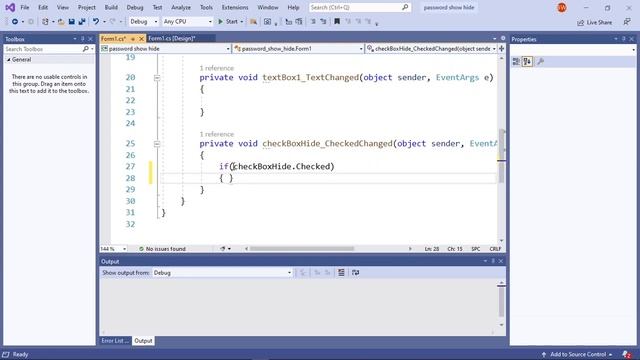This screenshot has width=640, height=360.
Task: Click the Open File folder icon
Action: pyautogui.click(x=61, y=22)
